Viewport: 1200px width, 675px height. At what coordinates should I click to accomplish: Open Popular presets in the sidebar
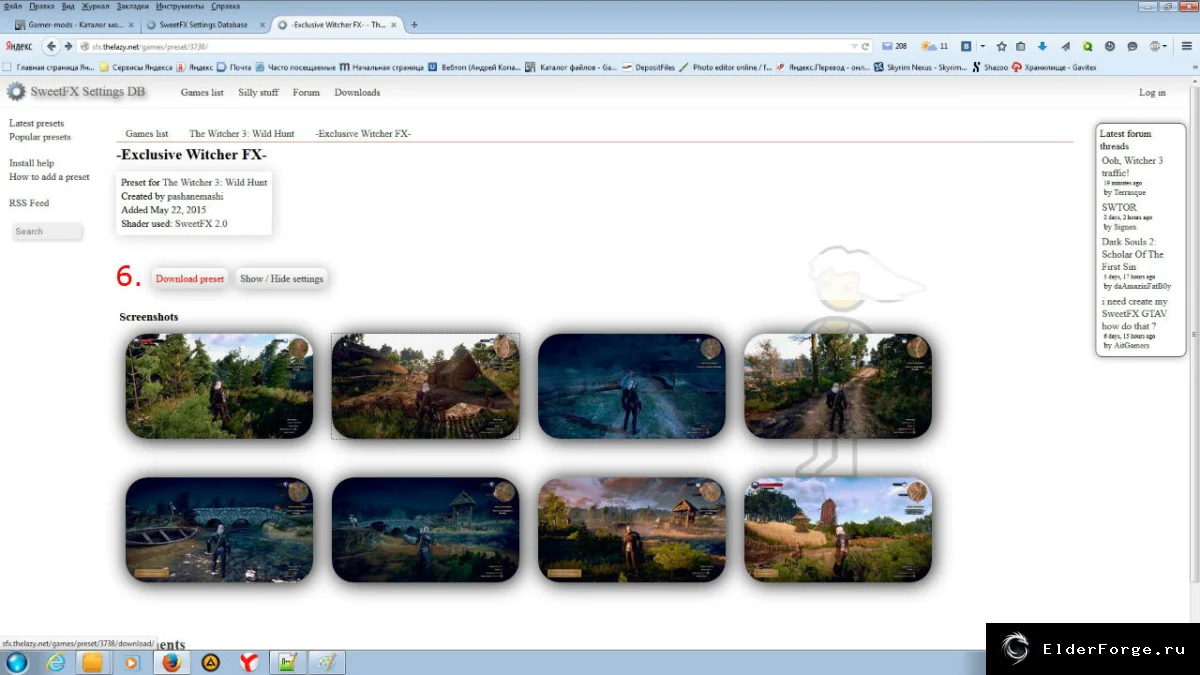click(40, 137)
